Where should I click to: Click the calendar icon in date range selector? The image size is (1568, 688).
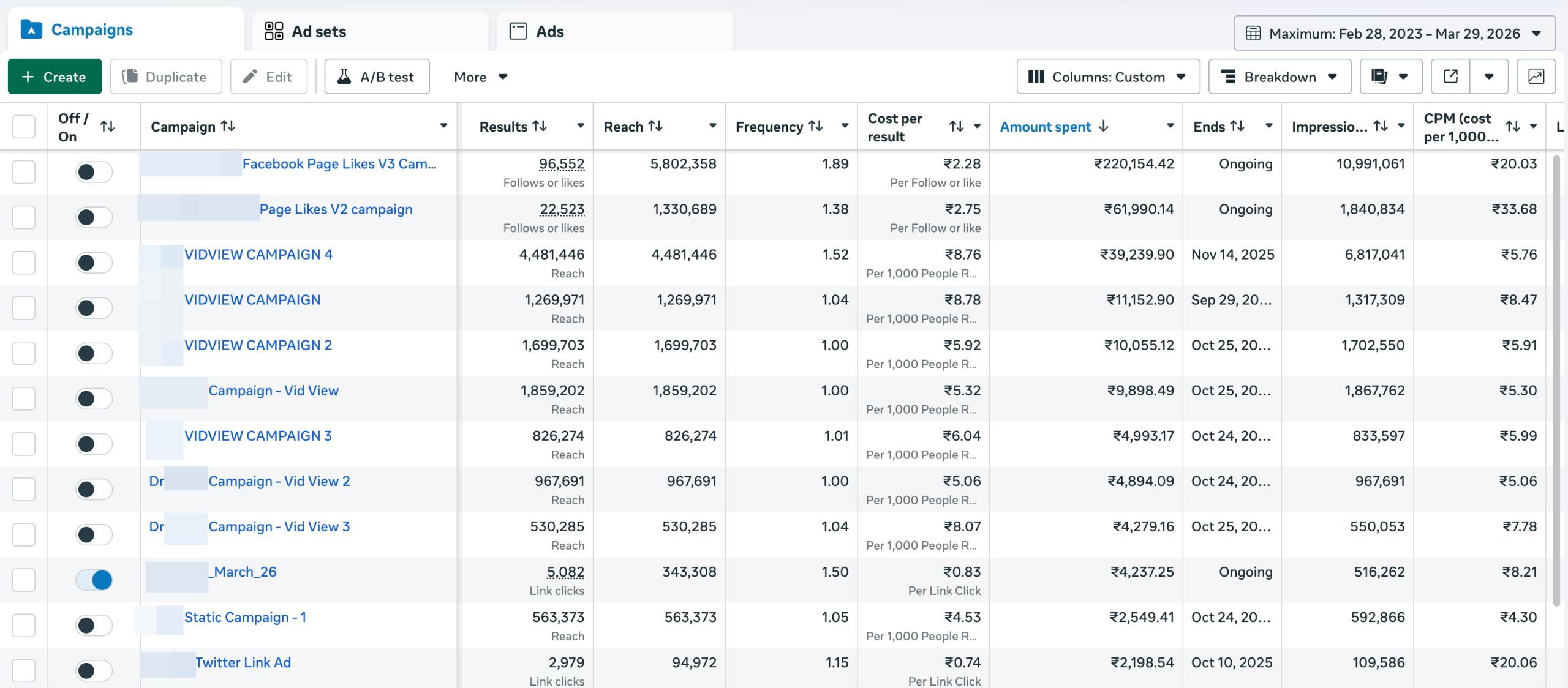1253,33
